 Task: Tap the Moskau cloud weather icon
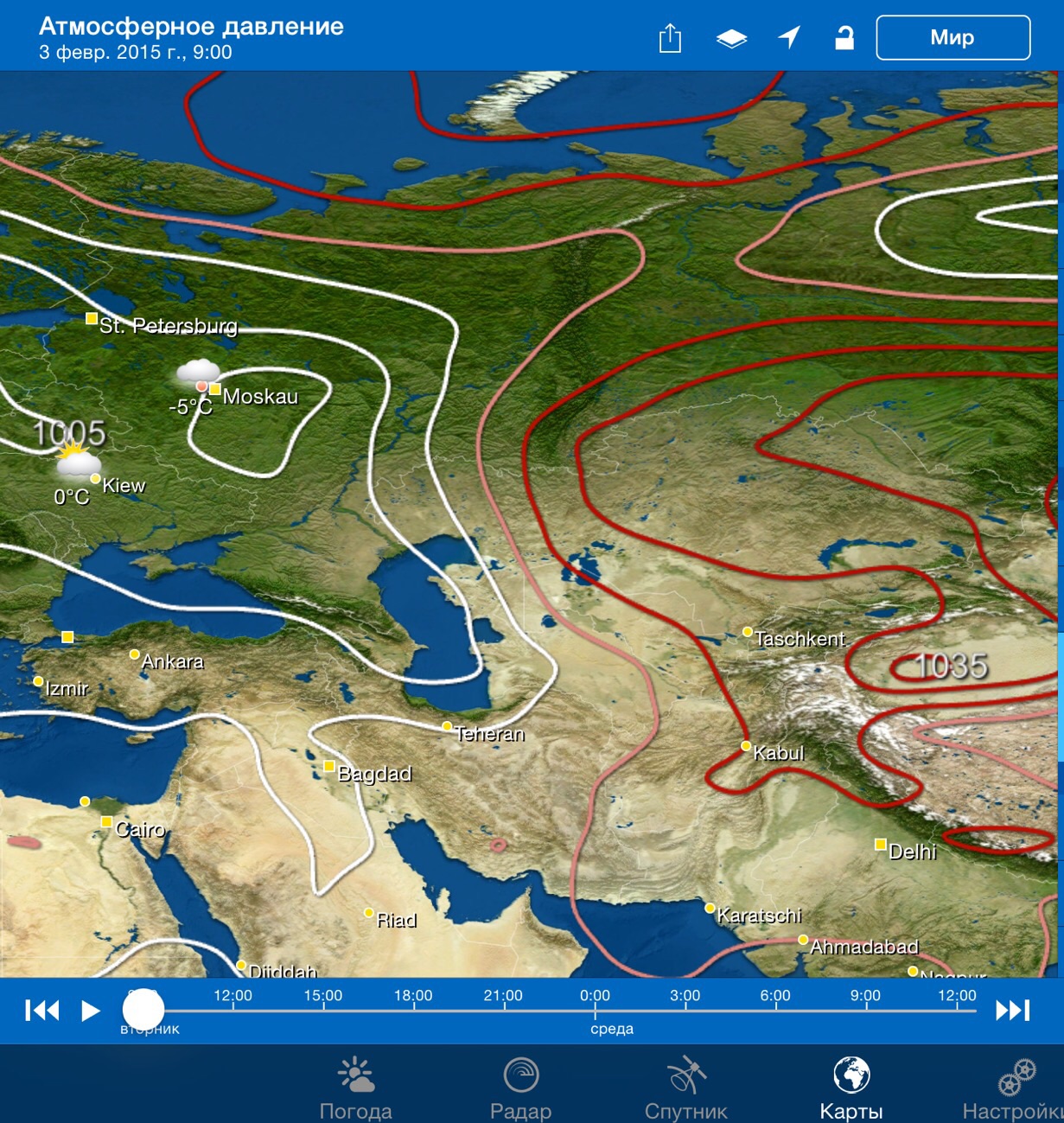(198, 373)
